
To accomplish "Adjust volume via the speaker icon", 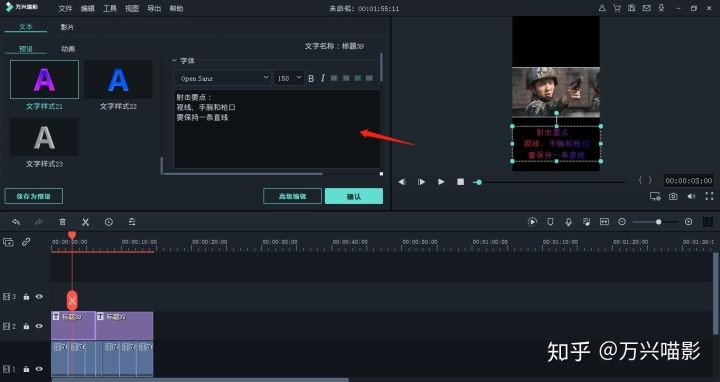I will pyautogui.click(x=691, y=197).
